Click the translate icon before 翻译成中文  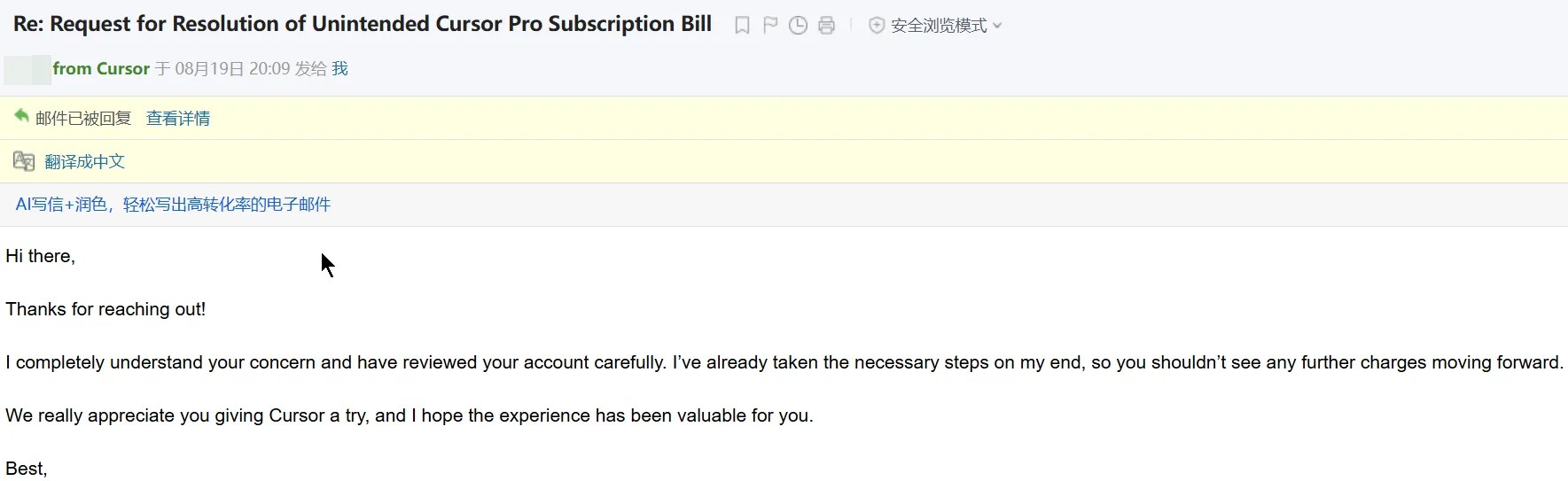click(x=24, y=161)
